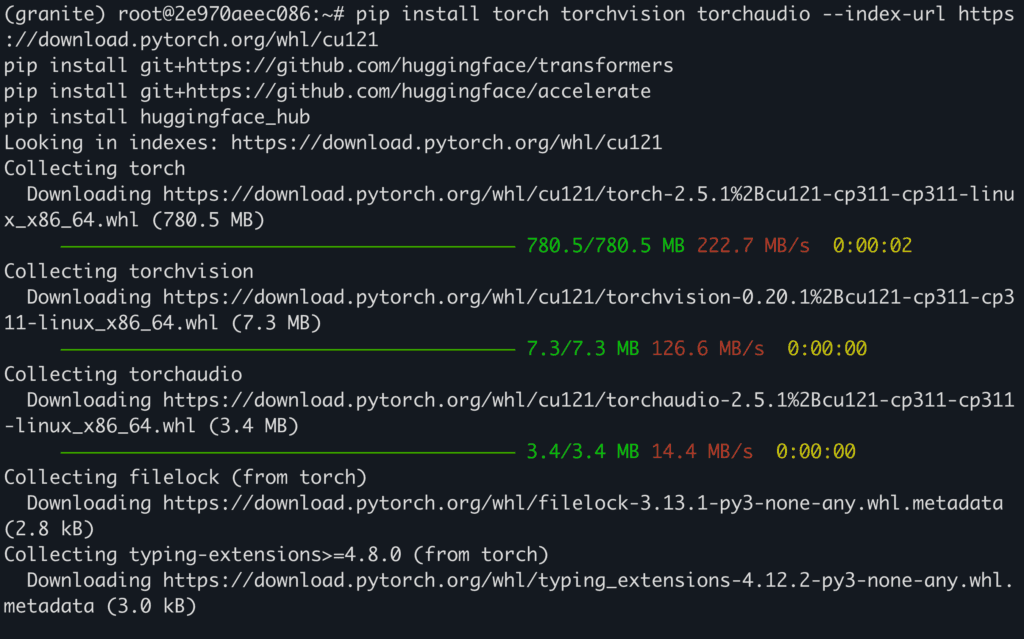The image size is (1024, 639).
Task: Click the '780.5/780.5 MB' size readout
Action: pyautogui.click(x=605, y=246)
